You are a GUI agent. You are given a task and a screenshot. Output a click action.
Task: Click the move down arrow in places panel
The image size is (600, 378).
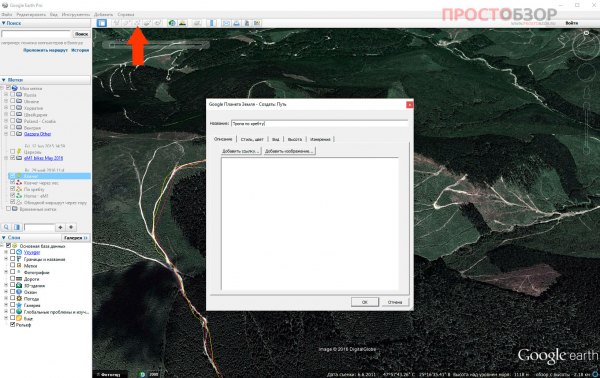pos(71,227)
